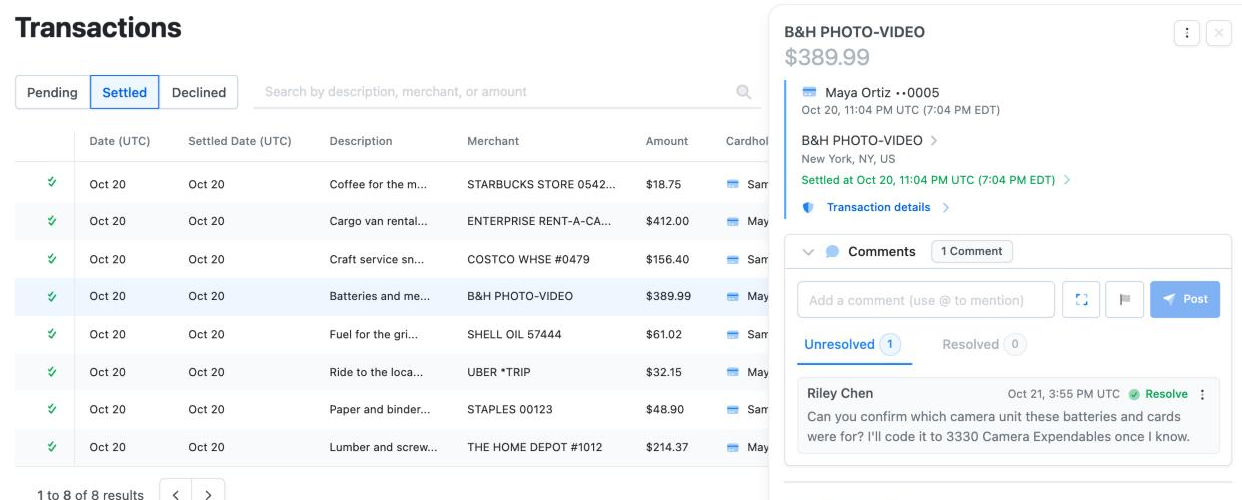
Task: Sort by the Description column header
Action: coord(361,141)
